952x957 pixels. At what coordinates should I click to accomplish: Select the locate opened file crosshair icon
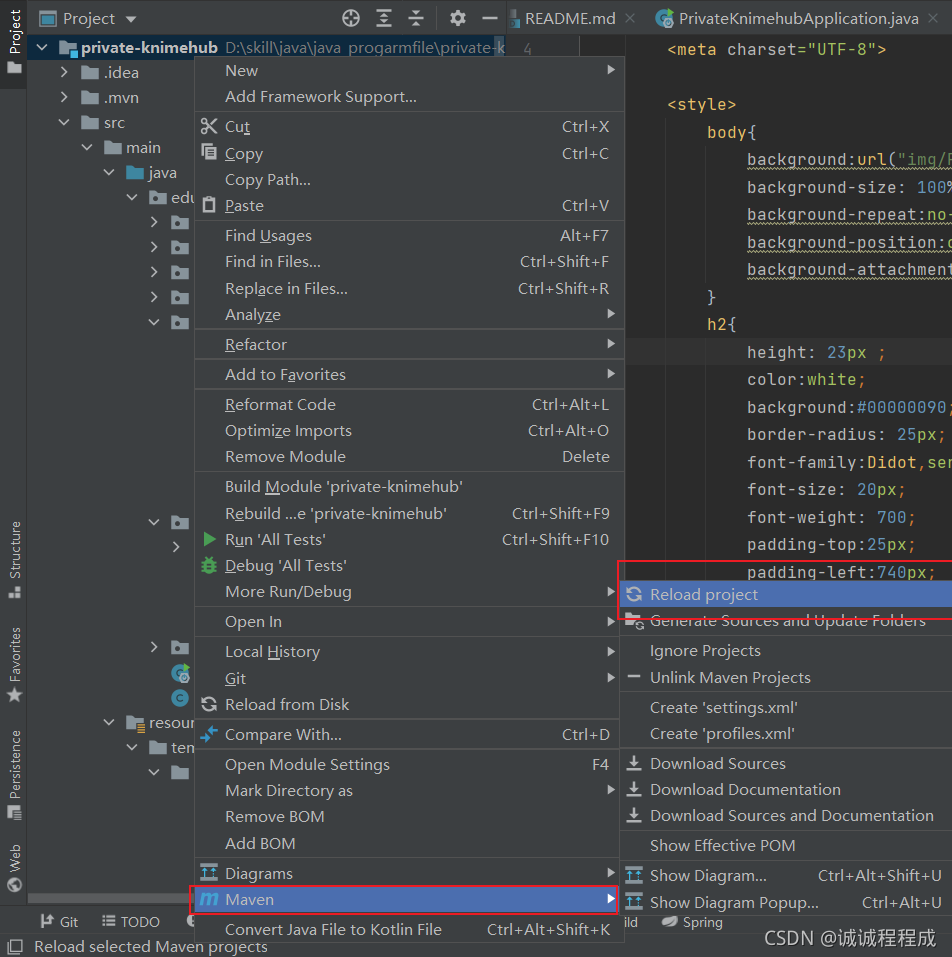pyautogui.click(x=350, y=17)
